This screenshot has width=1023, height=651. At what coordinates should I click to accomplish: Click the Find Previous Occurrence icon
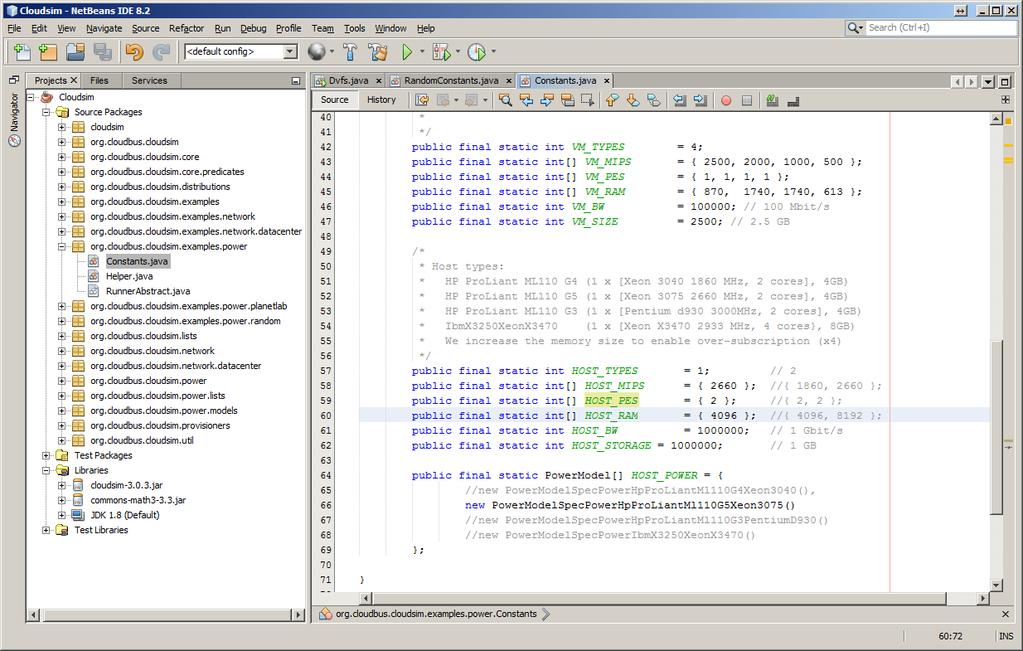coord(526,100)
